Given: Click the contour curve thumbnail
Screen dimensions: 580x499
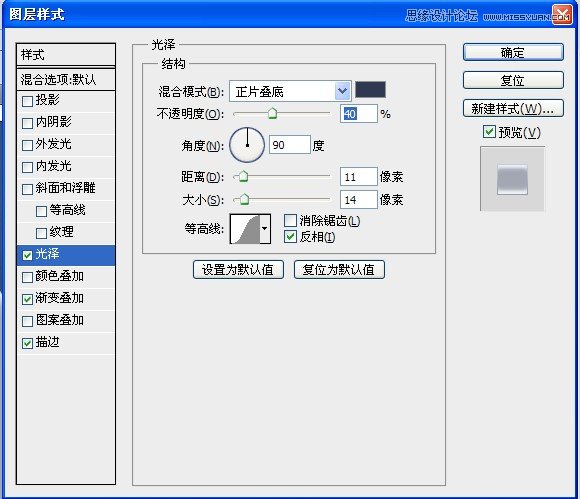Looking at the screenshot, I should (245, 229).
